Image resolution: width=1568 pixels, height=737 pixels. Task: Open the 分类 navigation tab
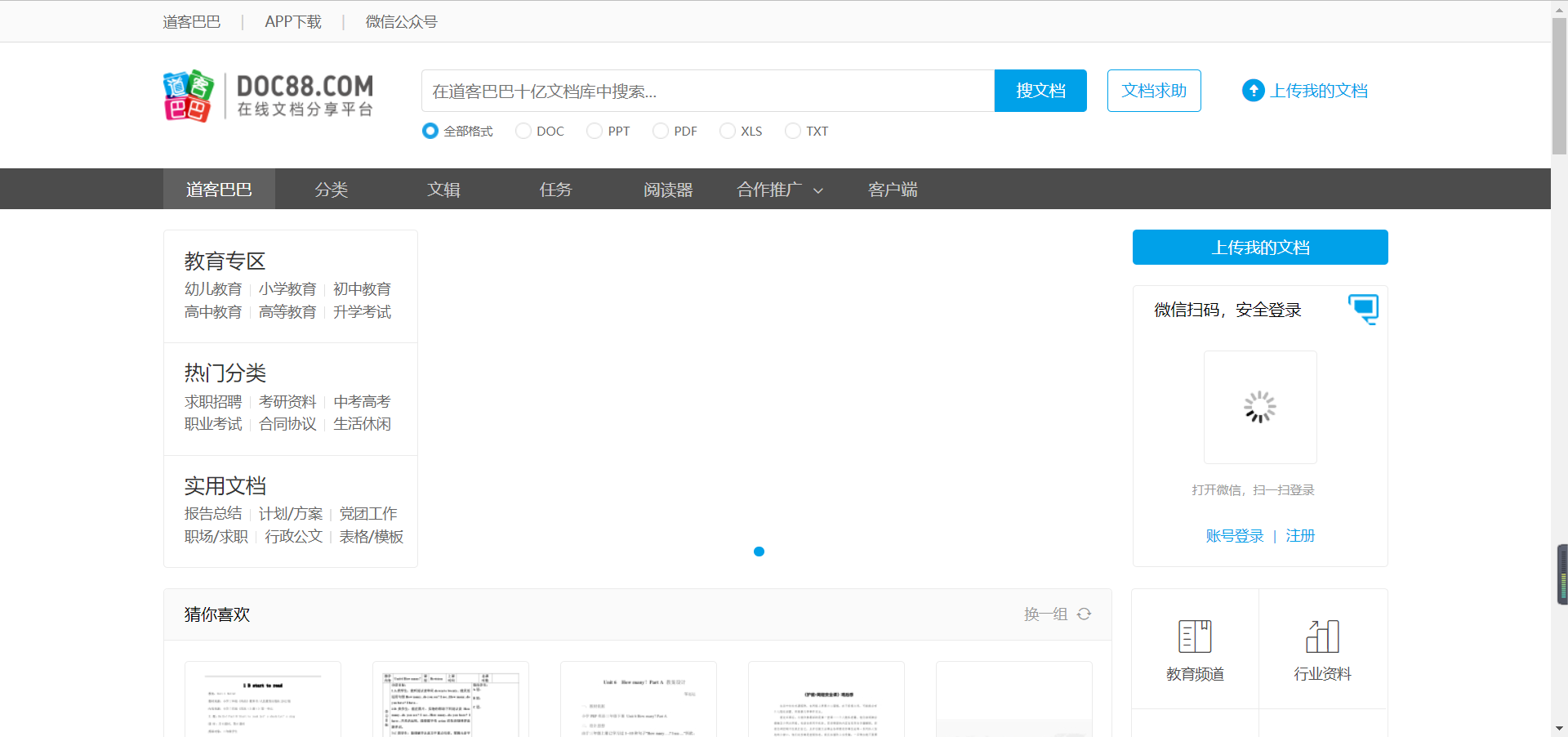pos(332,190)
